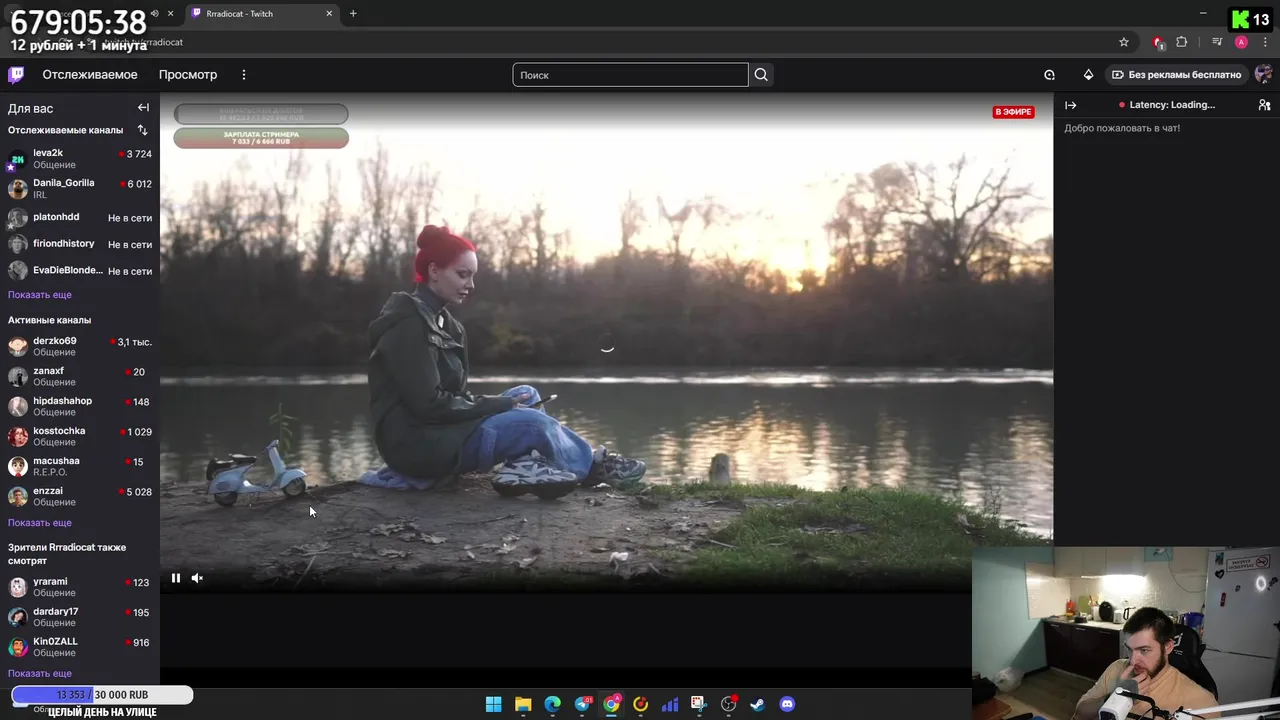
Task: Collapse the Для вас sidebar
Action: point(143,108)
